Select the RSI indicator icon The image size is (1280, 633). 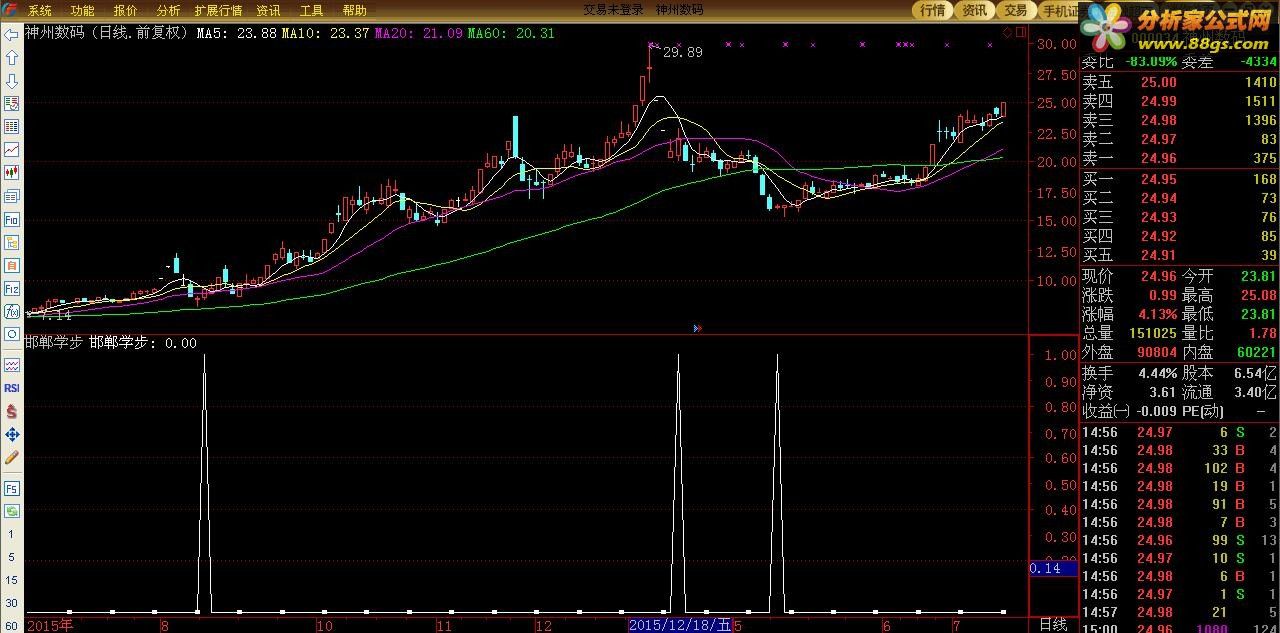[x=12, y=388]
